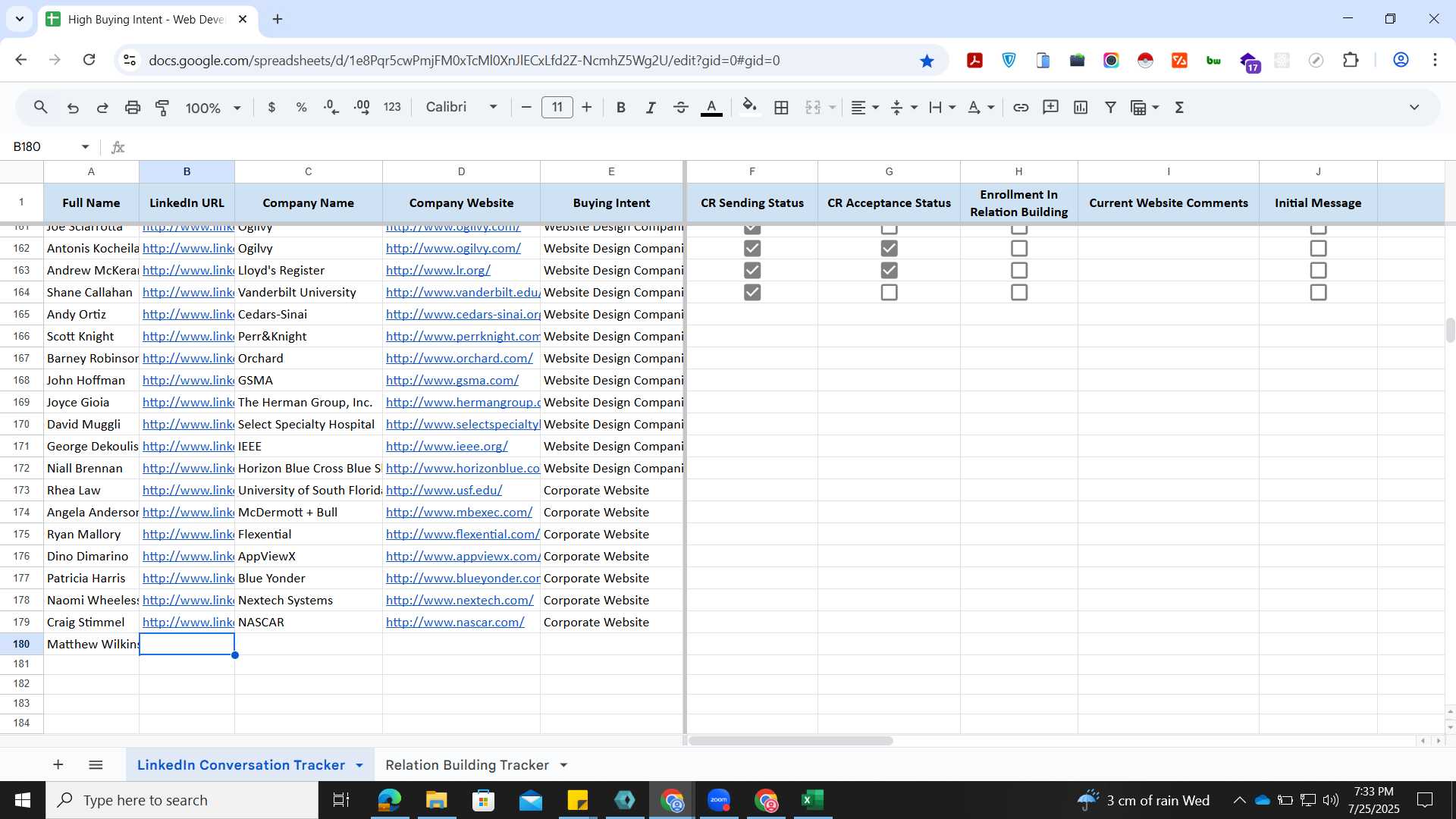
Task: Open the search menus magnifier tool
Action: 41,108
